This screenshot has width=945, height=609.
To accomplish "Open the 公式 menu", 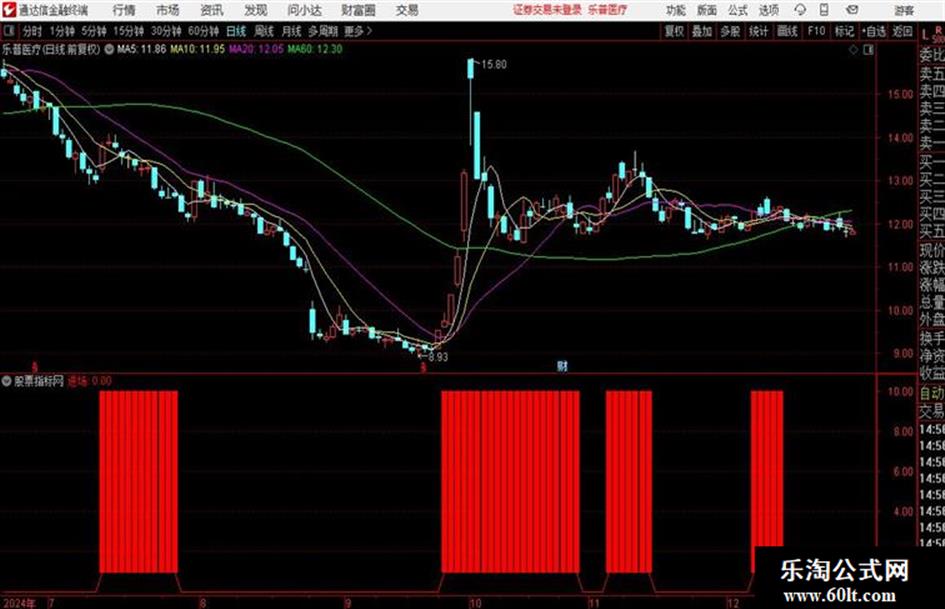I will (738, 10).
